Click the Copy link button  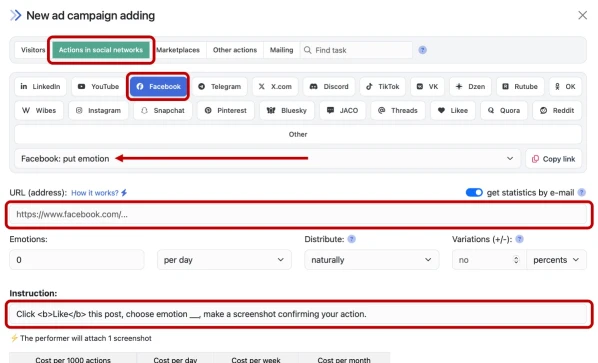pos(553,159)
